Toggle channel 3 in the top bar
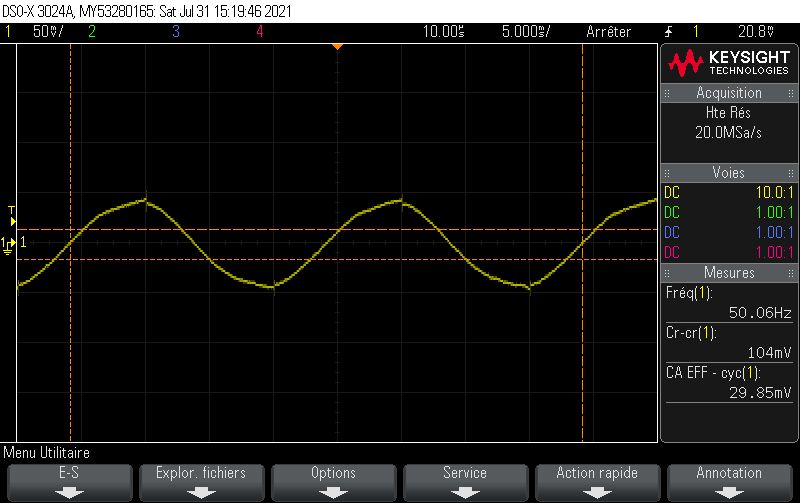Image resolution: width=800 pixels, height=503 pixels. coord(175,32)
